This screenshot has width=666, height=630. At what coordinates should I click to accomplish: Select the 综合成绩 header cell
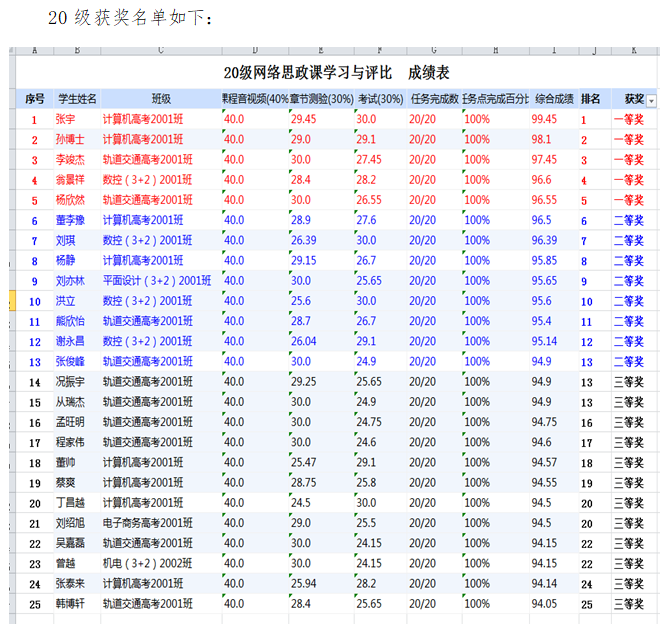(x=553, y=99)
